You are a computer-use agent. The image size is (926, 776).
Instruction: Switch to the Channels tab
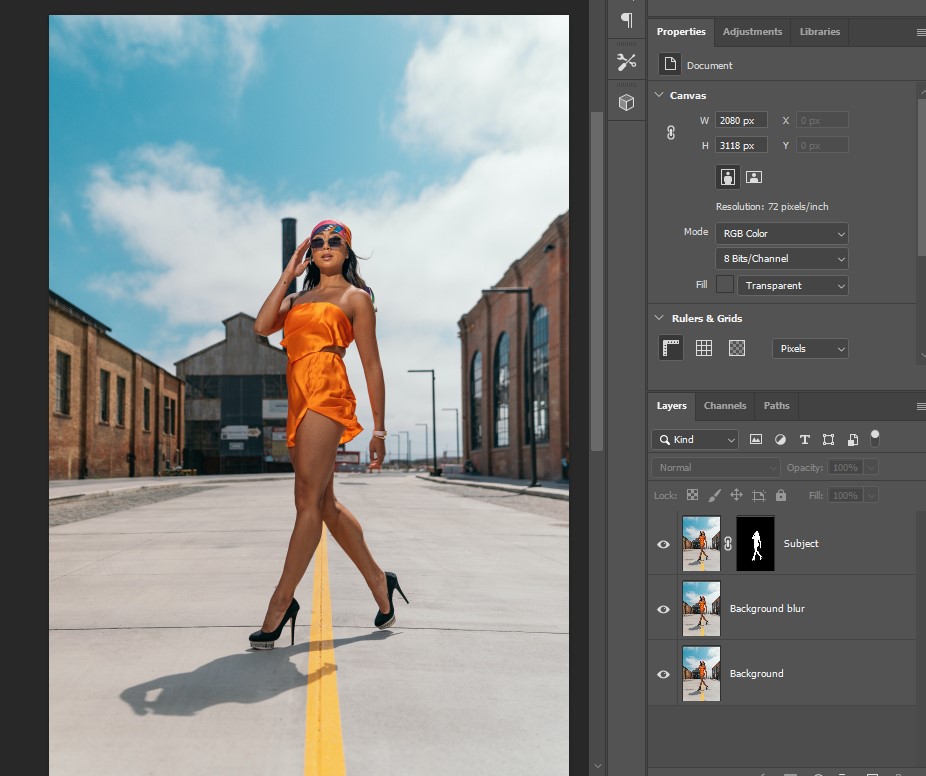tap(725, 406)
